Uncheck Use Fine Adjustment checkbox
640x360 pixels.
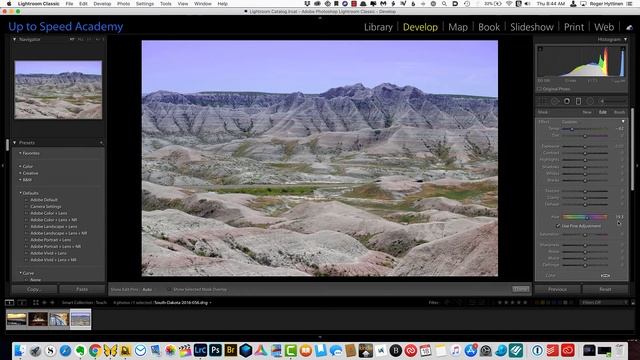pos(558,226)
